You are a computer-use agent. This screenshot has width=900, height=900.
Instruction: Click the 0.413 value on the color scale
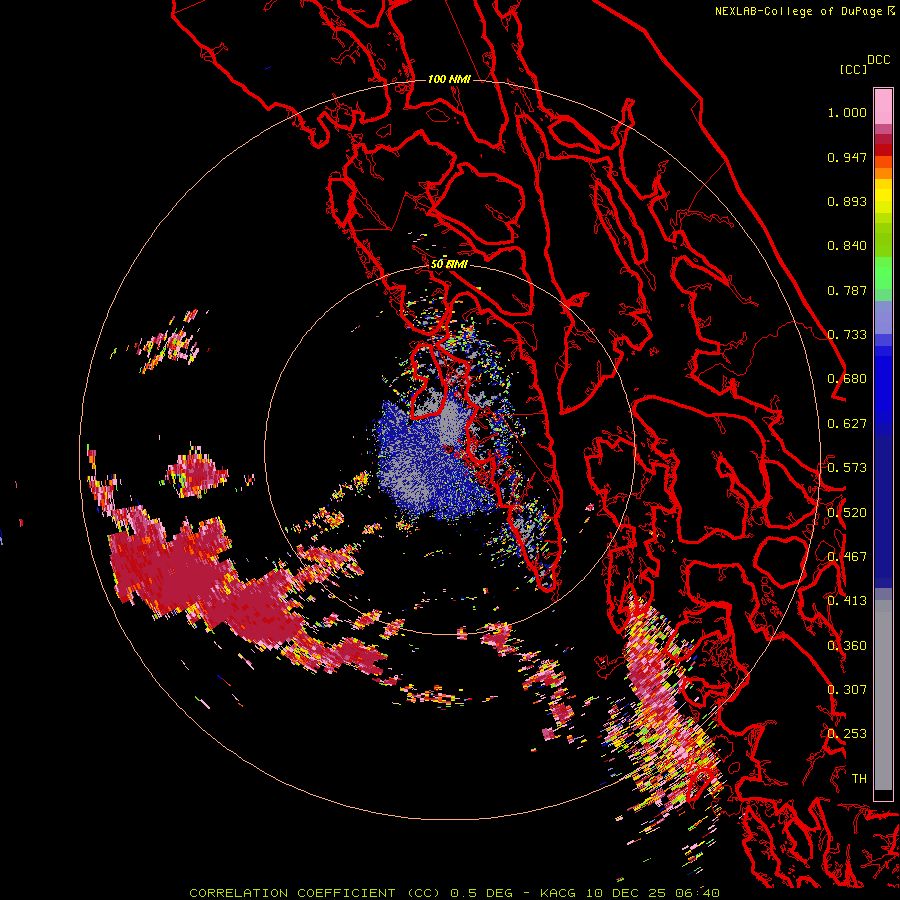(x=847, y=601)
